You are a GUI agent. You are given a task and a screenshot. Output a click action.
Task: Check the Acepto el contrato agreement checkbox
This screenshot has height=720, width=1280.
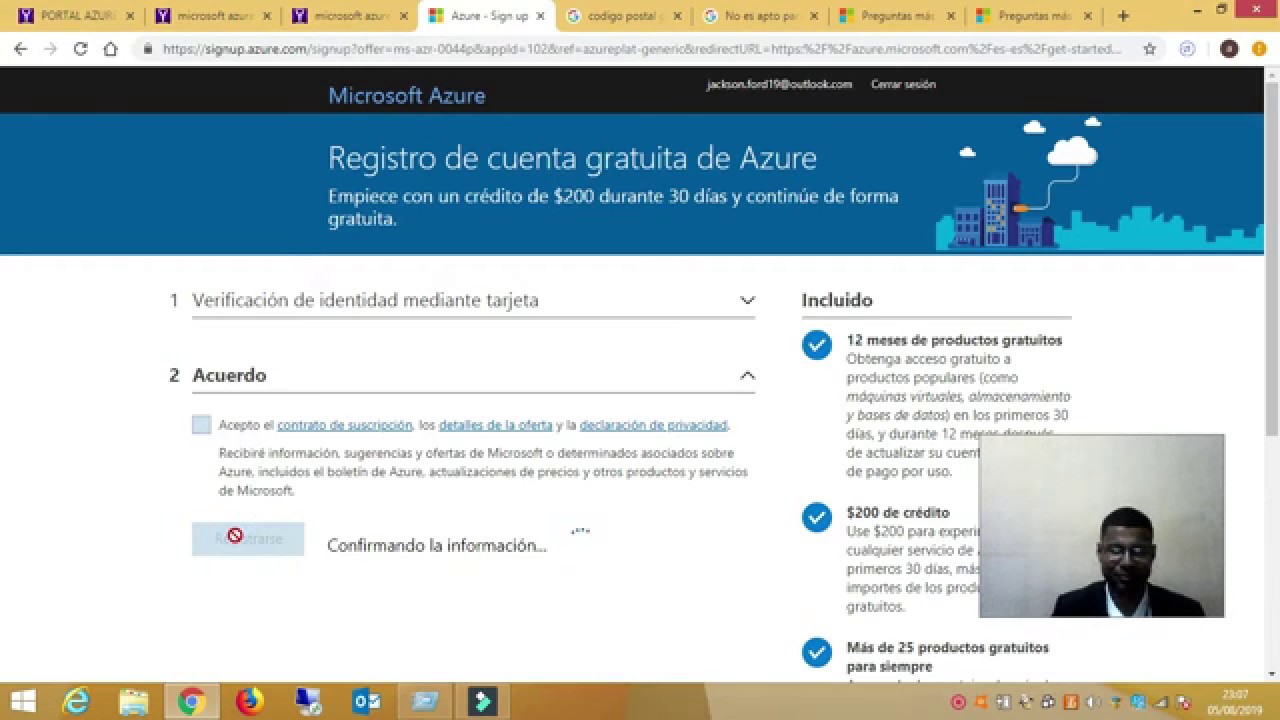point(201,424)
